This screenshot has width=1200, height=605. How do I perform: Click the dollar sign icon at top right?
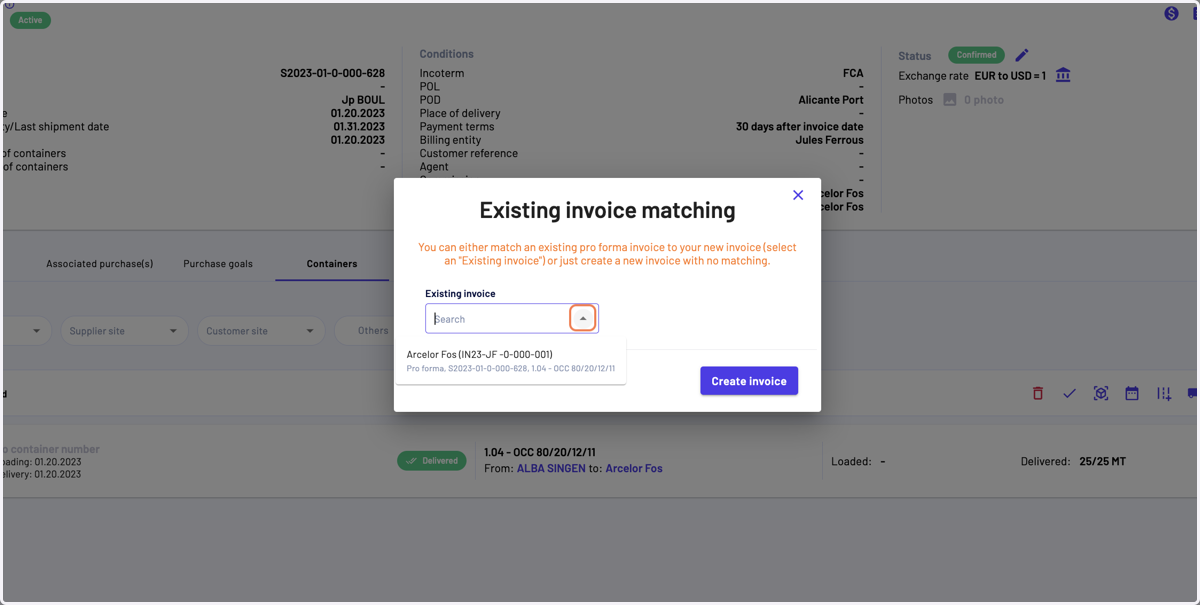click(1171, 13)
